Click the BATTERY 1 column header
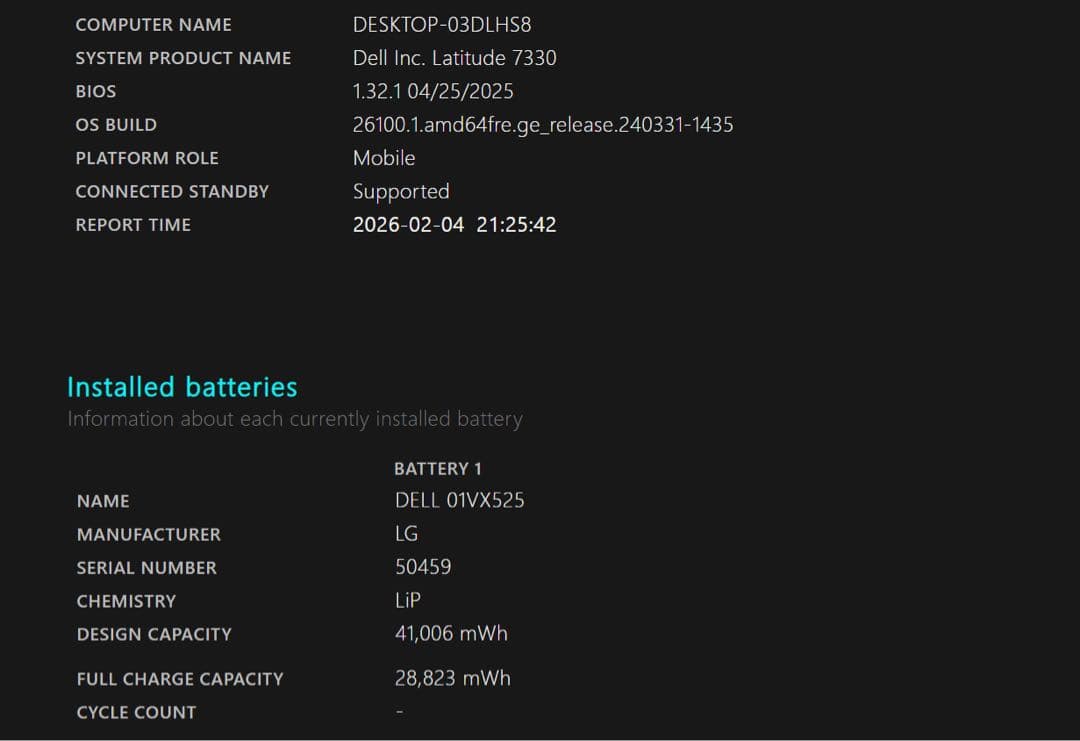This screenshot has height=741, width=1080. point(438,468)
